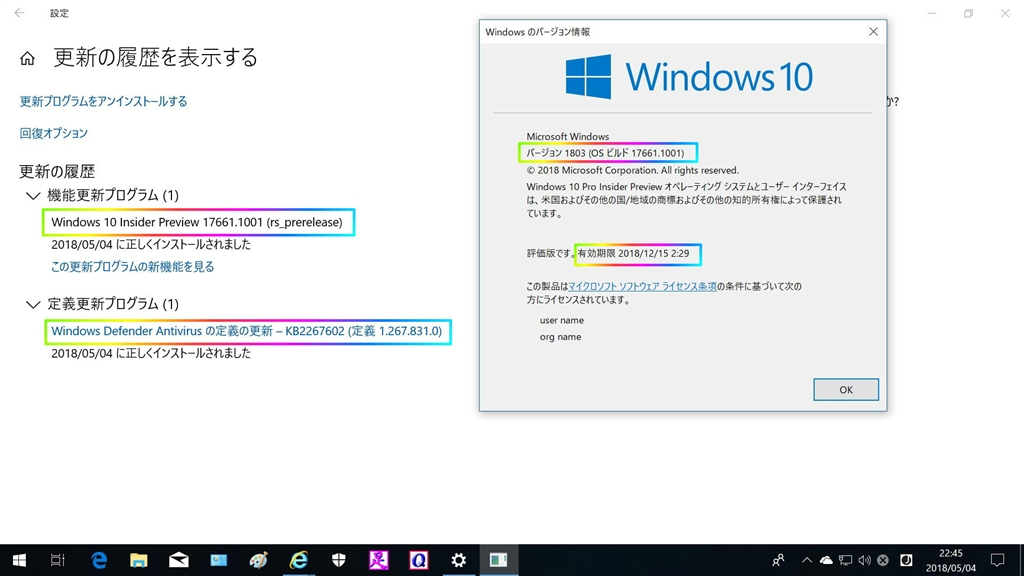Open OneDrive cloud tray icon
Screen dimensions: 1024x576
826,560
